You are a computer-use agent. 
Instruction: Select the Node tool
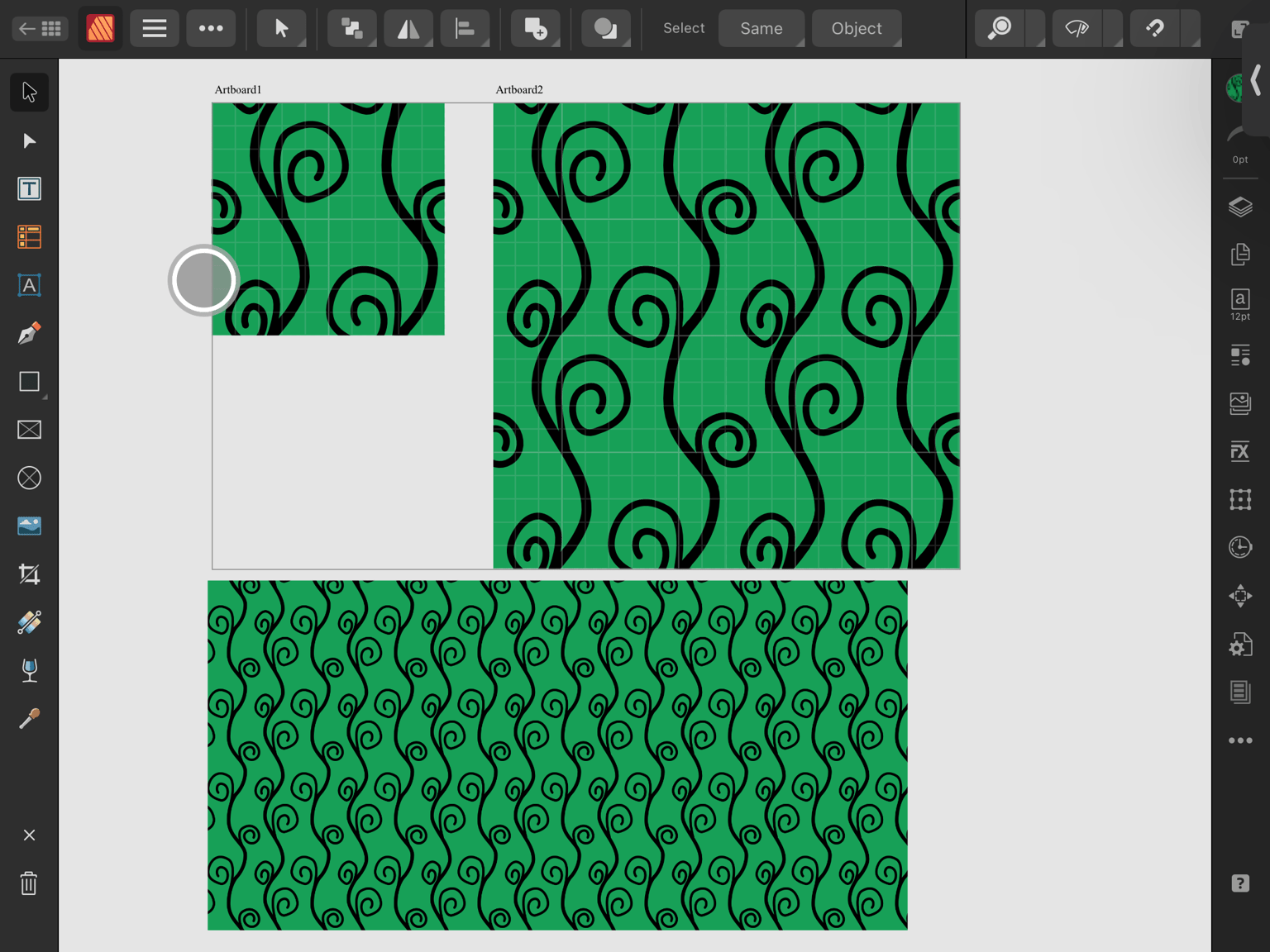[x=29, y=140]
